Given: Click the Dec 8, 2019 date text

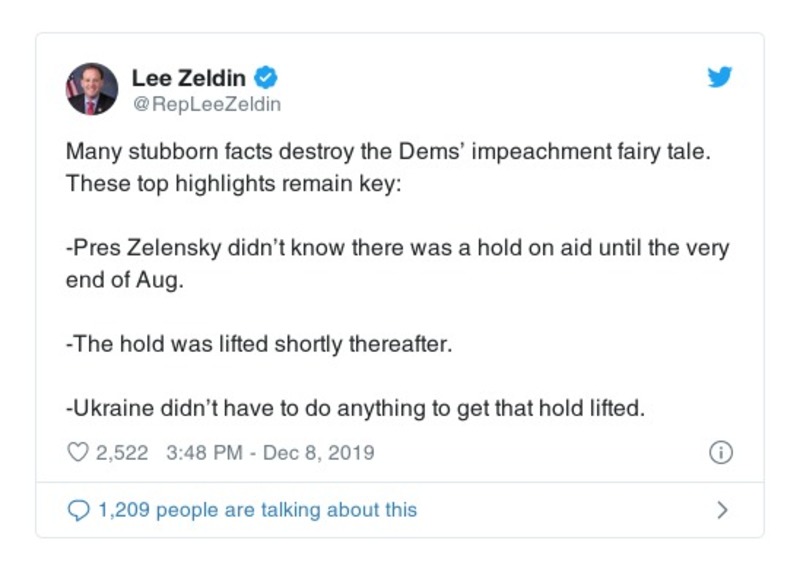Looking at the screenshot, I should coord(318,453).
